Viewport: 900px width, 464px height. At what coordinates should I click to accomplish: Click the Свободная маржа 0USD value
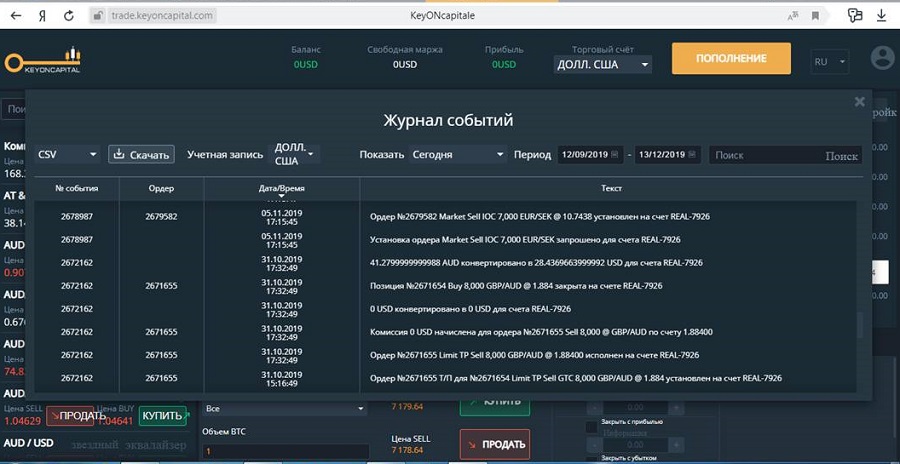[405, 64]
